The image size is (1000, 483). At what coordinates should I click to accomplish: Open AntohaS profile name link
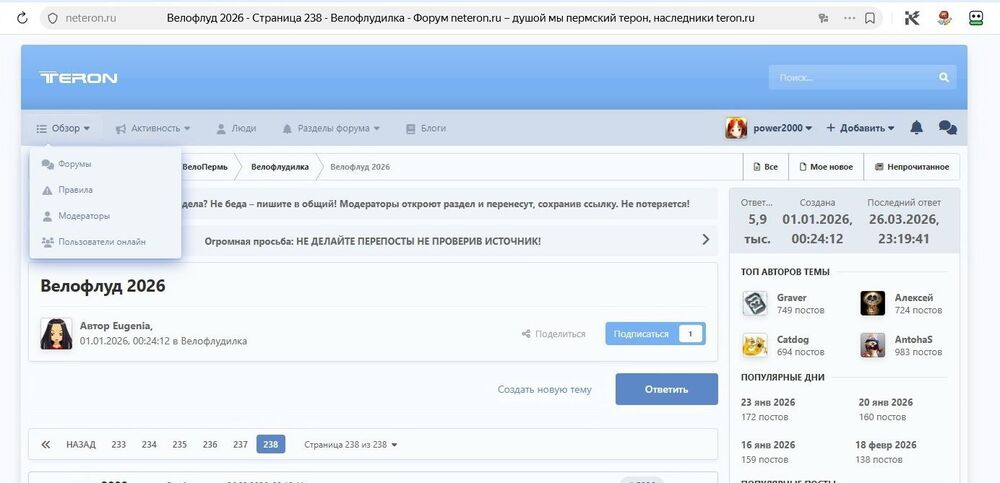[x=913, y=339]
